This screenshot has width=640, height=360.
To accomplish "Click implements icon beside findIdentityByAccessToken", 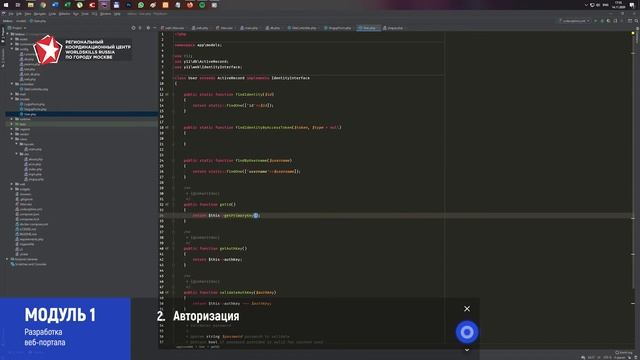I will [x=167, y=127].
